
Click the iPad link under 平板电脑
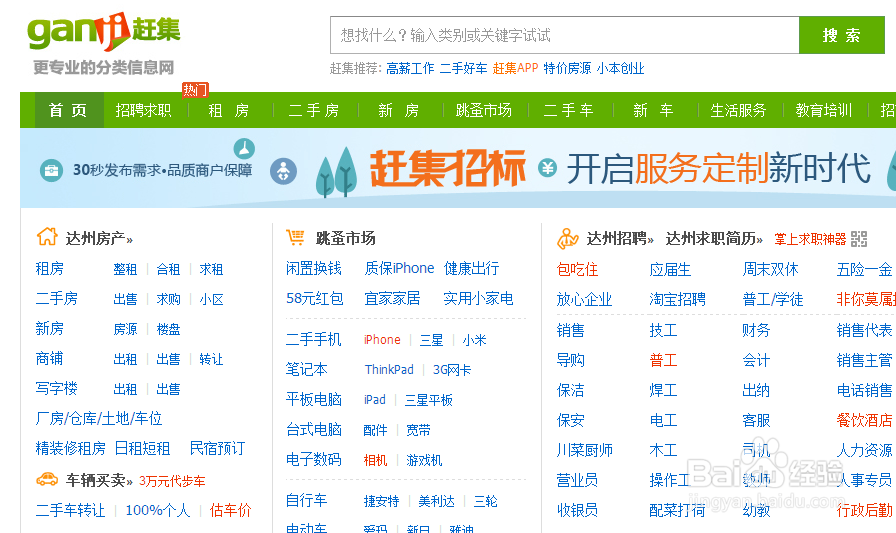coord(375,400)
